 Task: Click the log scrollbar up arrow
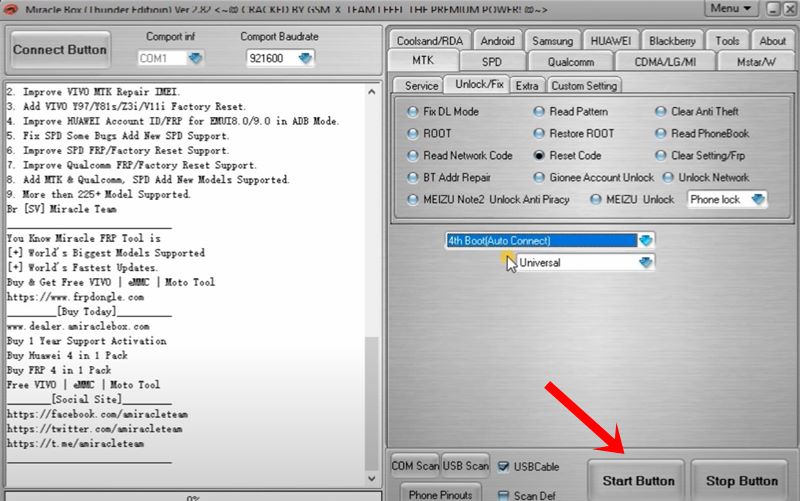(371, 92)
